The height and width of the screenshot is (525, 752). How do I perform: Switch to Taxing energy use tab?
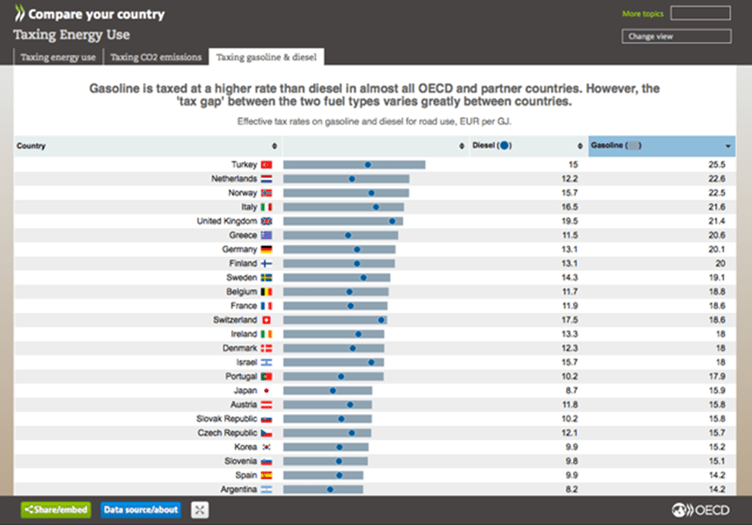(58, 57)
